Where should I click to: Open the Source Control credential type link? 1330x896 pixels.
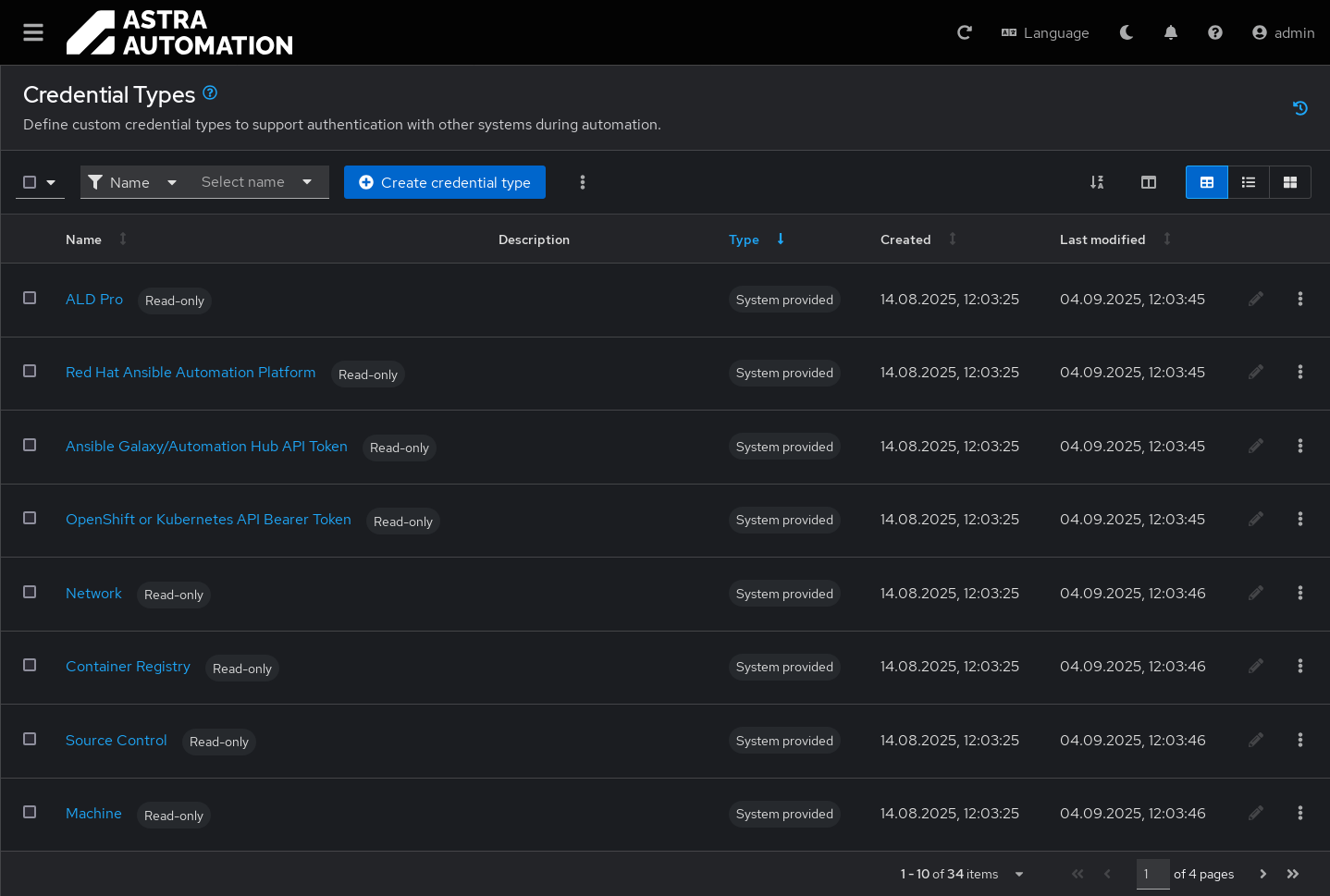click(x=117, y=740)
